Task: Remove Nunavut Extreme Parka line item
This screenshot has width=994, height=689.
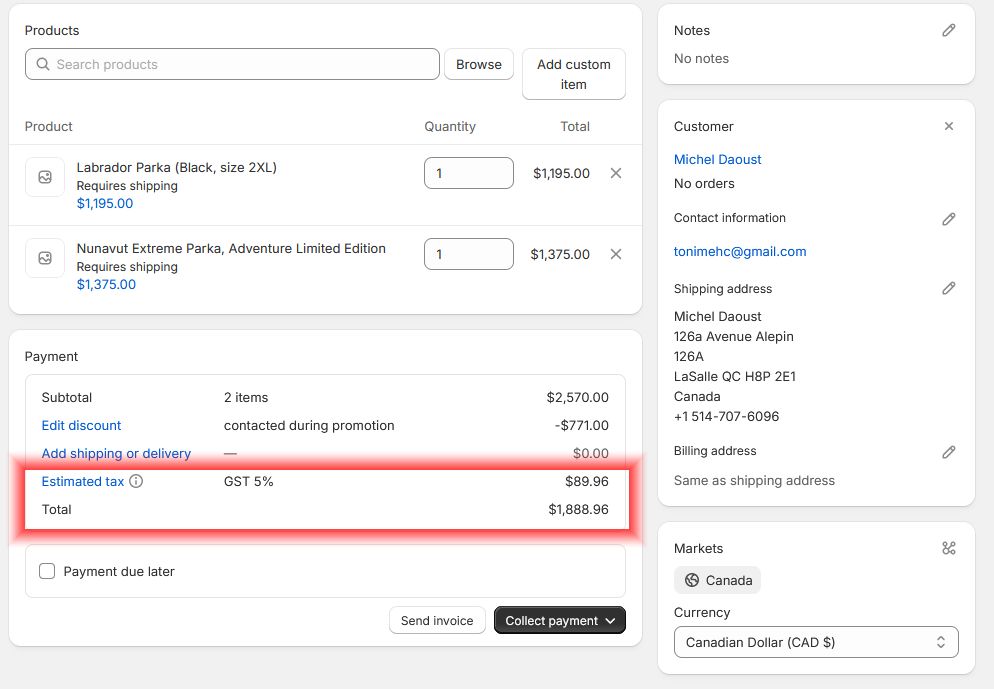Action: pos(616,254)
